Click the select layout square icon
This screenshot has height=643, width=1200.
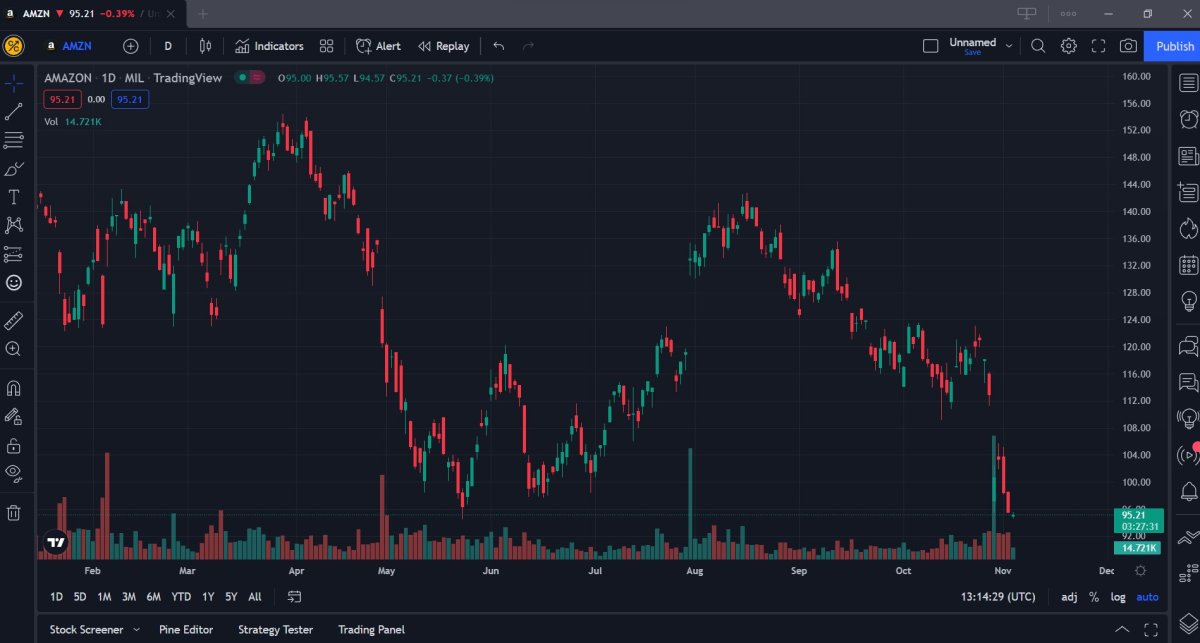pos(930,46)
